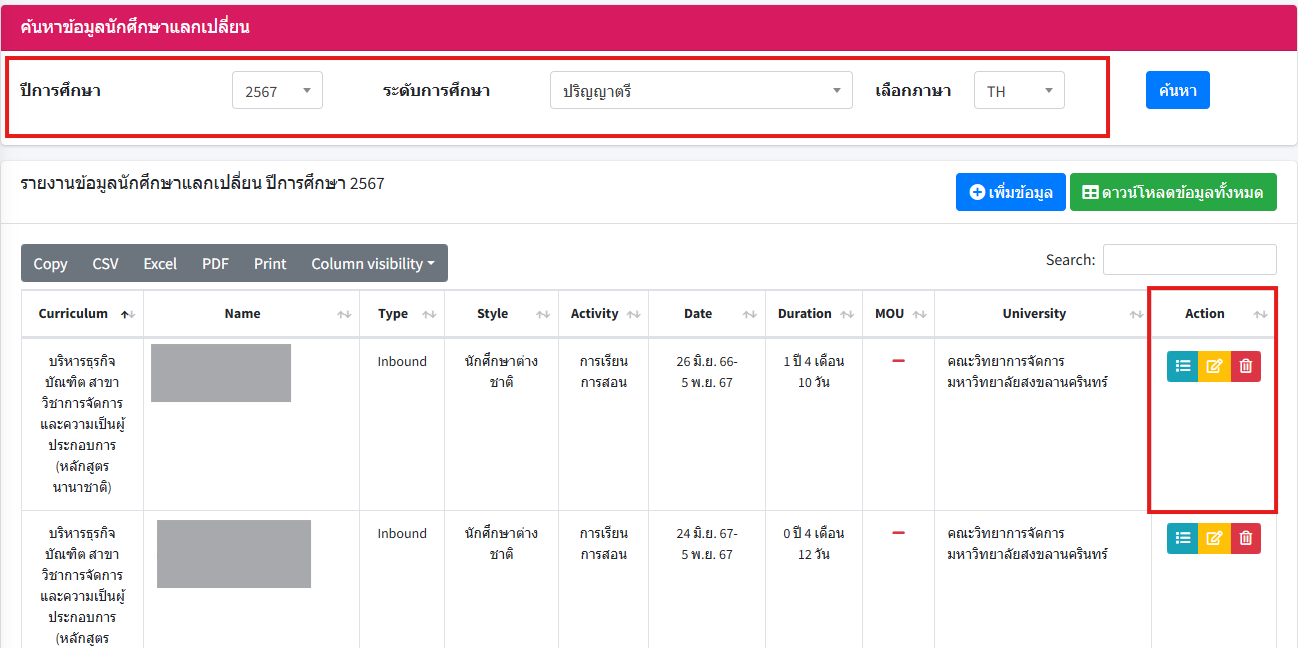Click the yellow edit icon in first row
Image resolution: width=1298 pixels, height=648 pixels.
1214,367
